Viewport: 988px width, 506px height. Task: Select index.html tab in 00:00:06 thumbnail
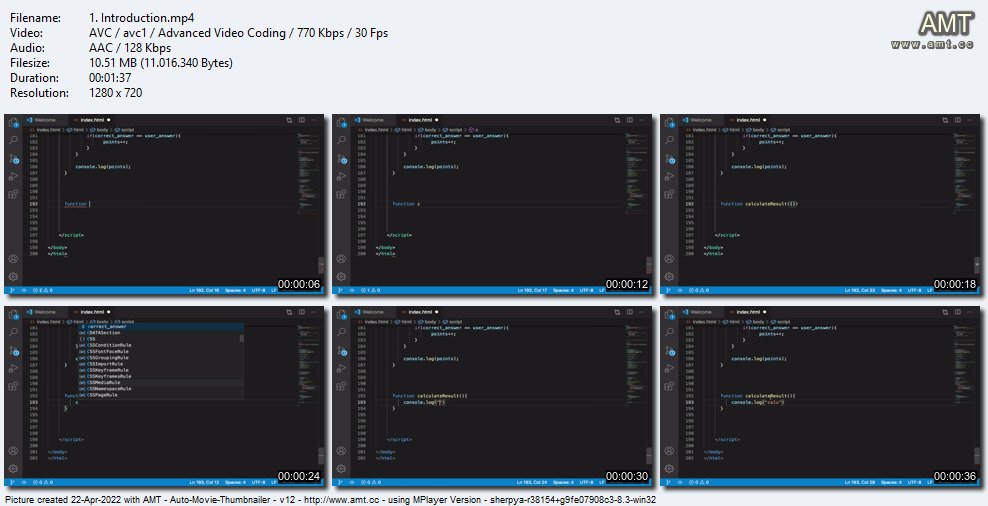point(92,120)
